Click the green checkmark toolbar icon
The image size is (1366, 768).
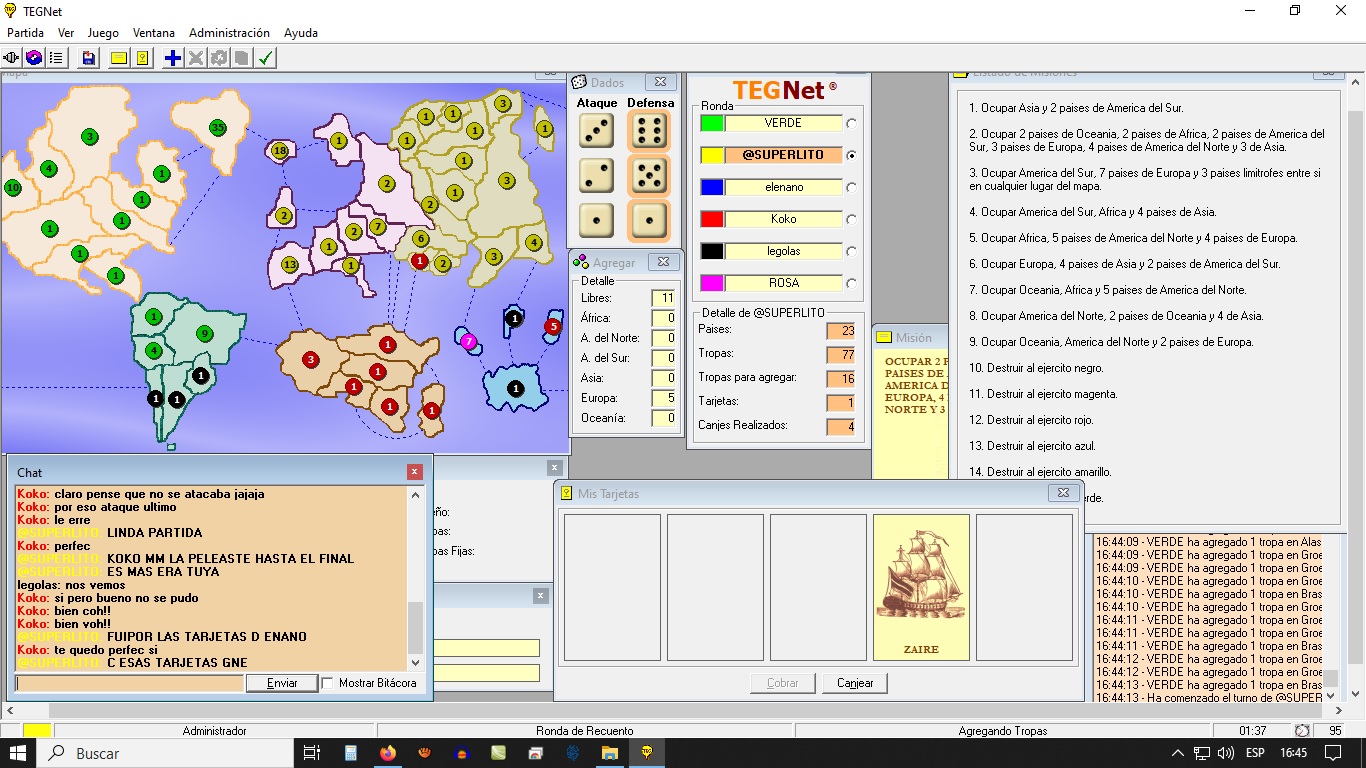[265, 58]
